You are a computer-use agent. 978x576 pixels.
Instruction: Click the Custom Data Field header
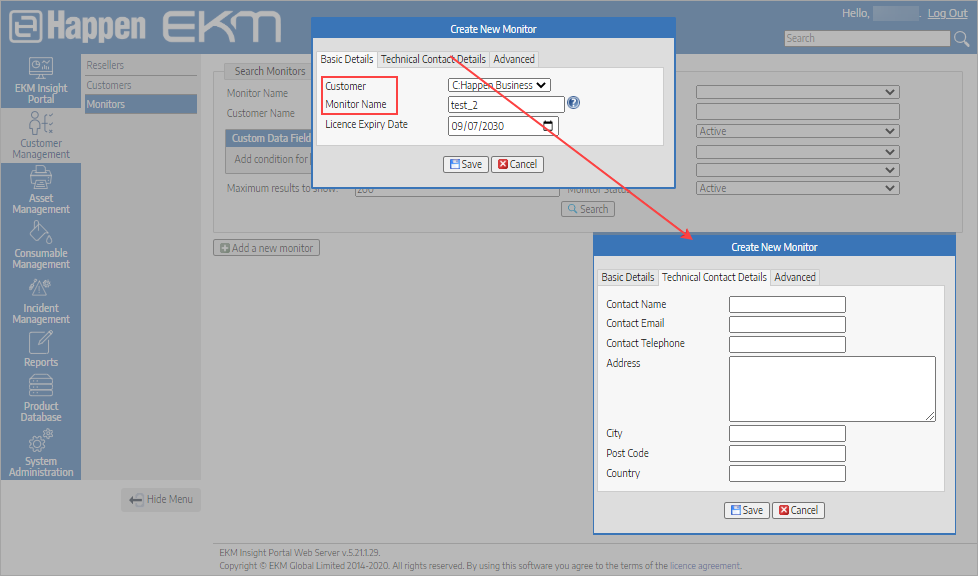point(271,138)
